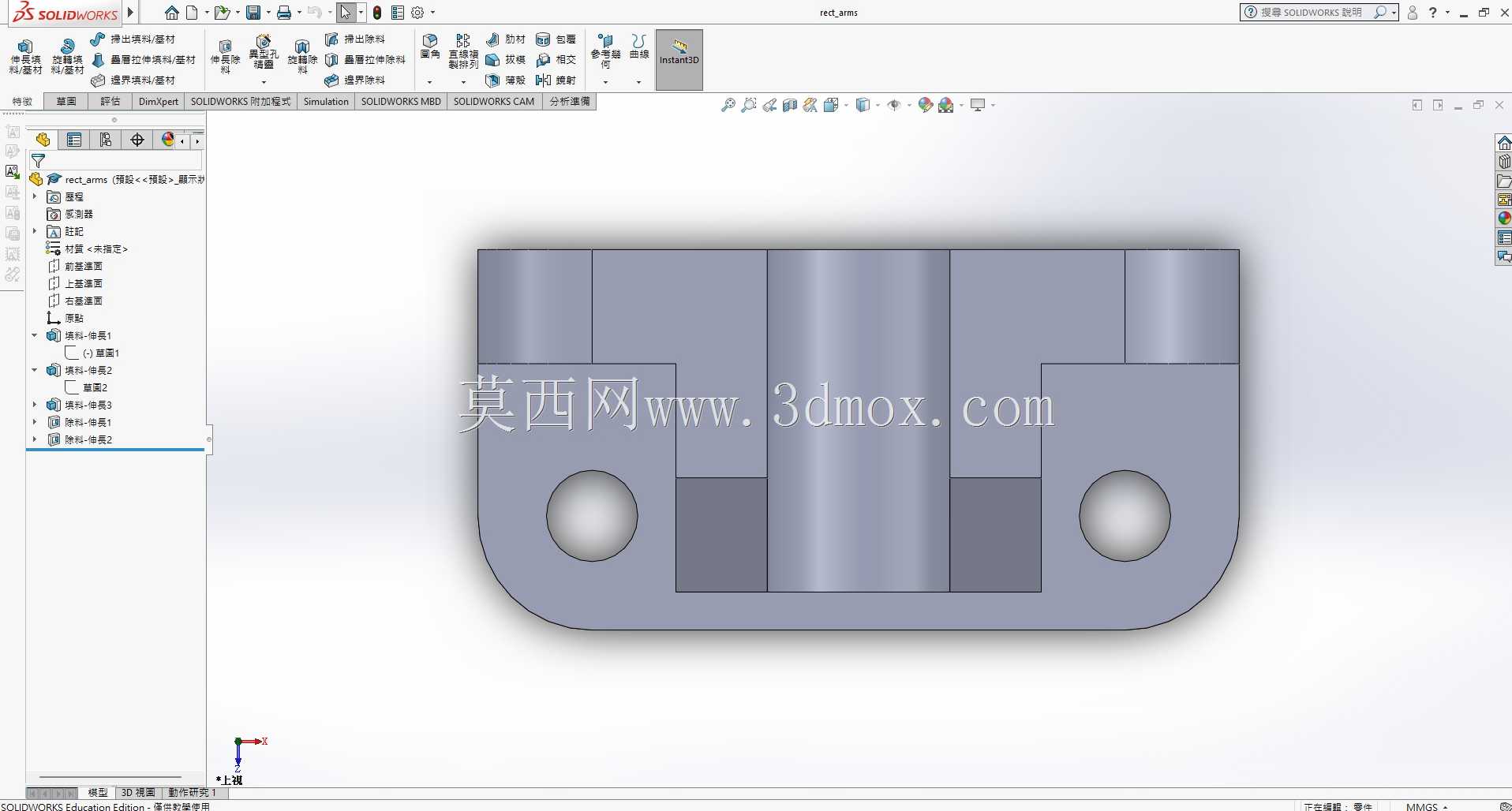Choose 疊層拉伸填料/基材 loft boss tool
The height and width of the screenshot is (811, 1512).
[143, 60]
